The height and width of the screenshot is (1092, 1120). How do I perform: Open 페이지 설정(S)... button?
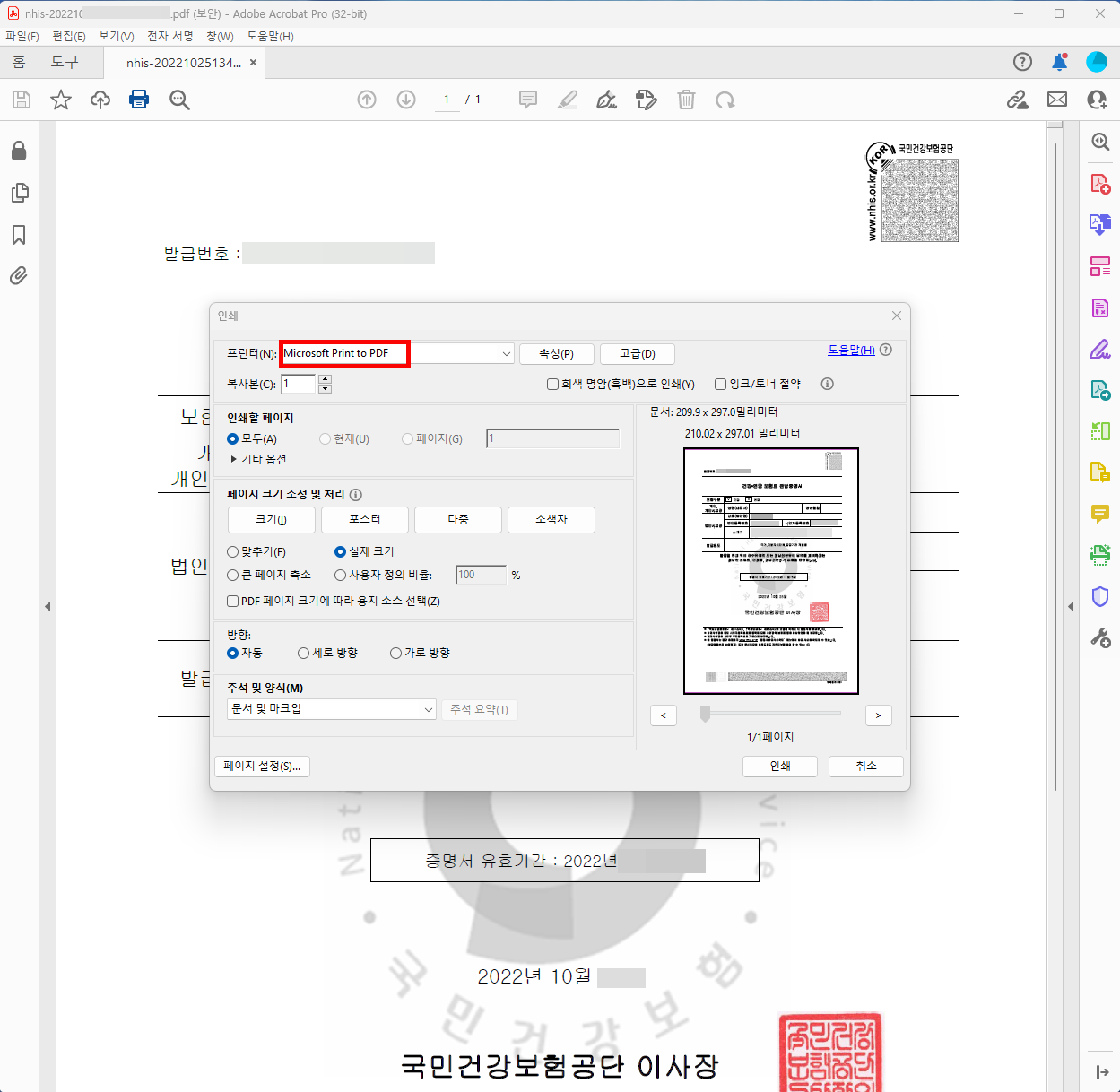click(262, 767)
